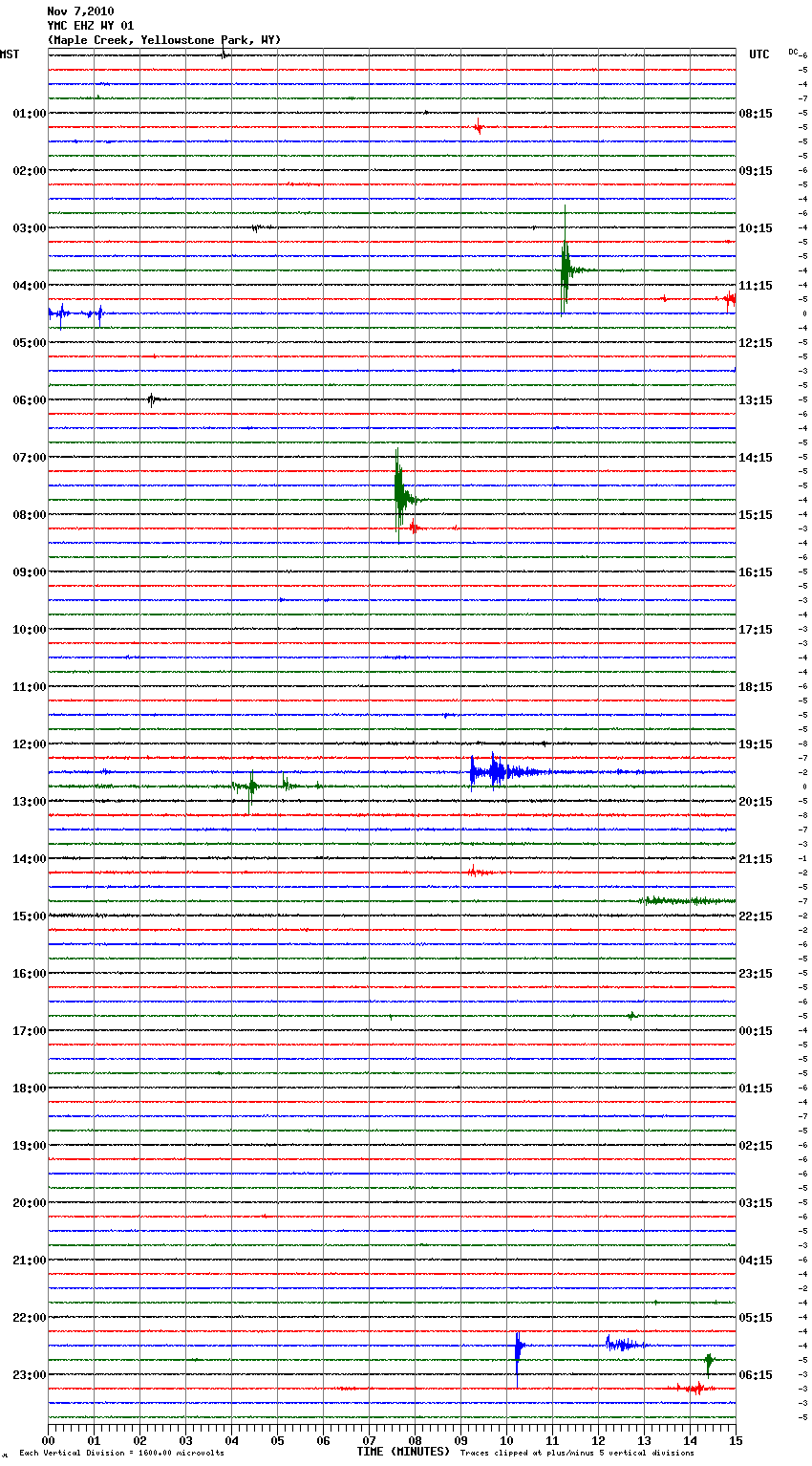Click the 14:15 UTC time label
This screenshot has width=812, height=1466.
[x=756, y=458]
